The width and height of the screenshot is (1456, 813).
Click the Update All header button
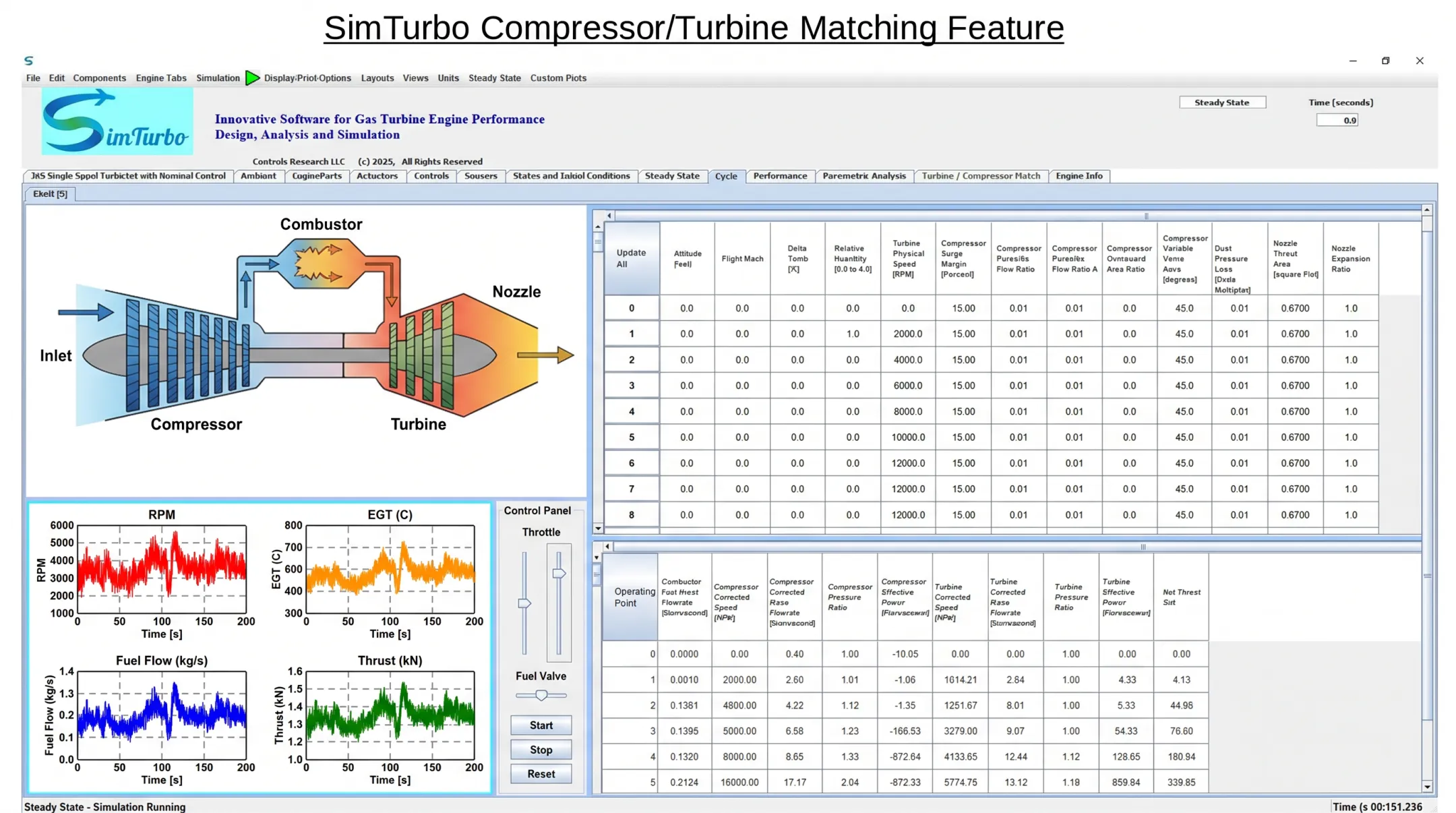point(632,258)
